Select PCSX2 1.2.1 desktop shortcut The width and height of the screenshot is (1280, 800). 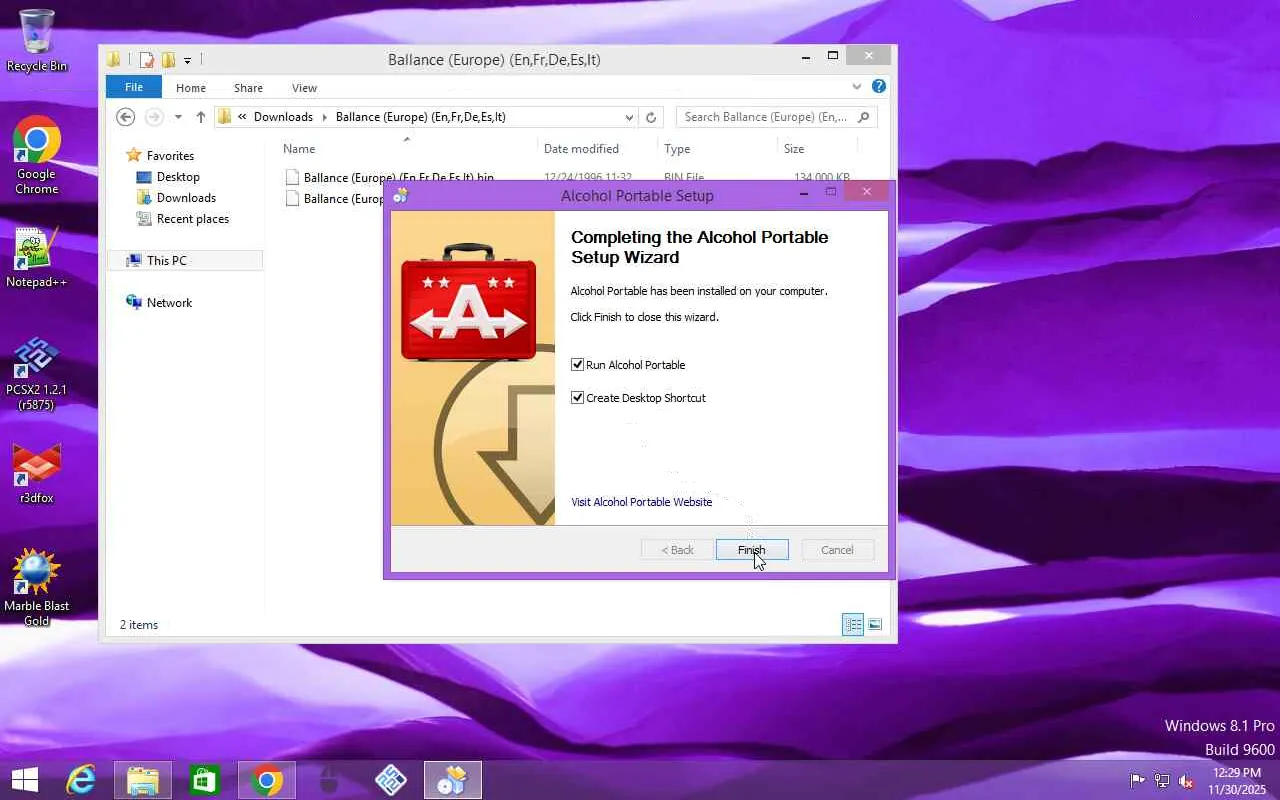[37, 374]
